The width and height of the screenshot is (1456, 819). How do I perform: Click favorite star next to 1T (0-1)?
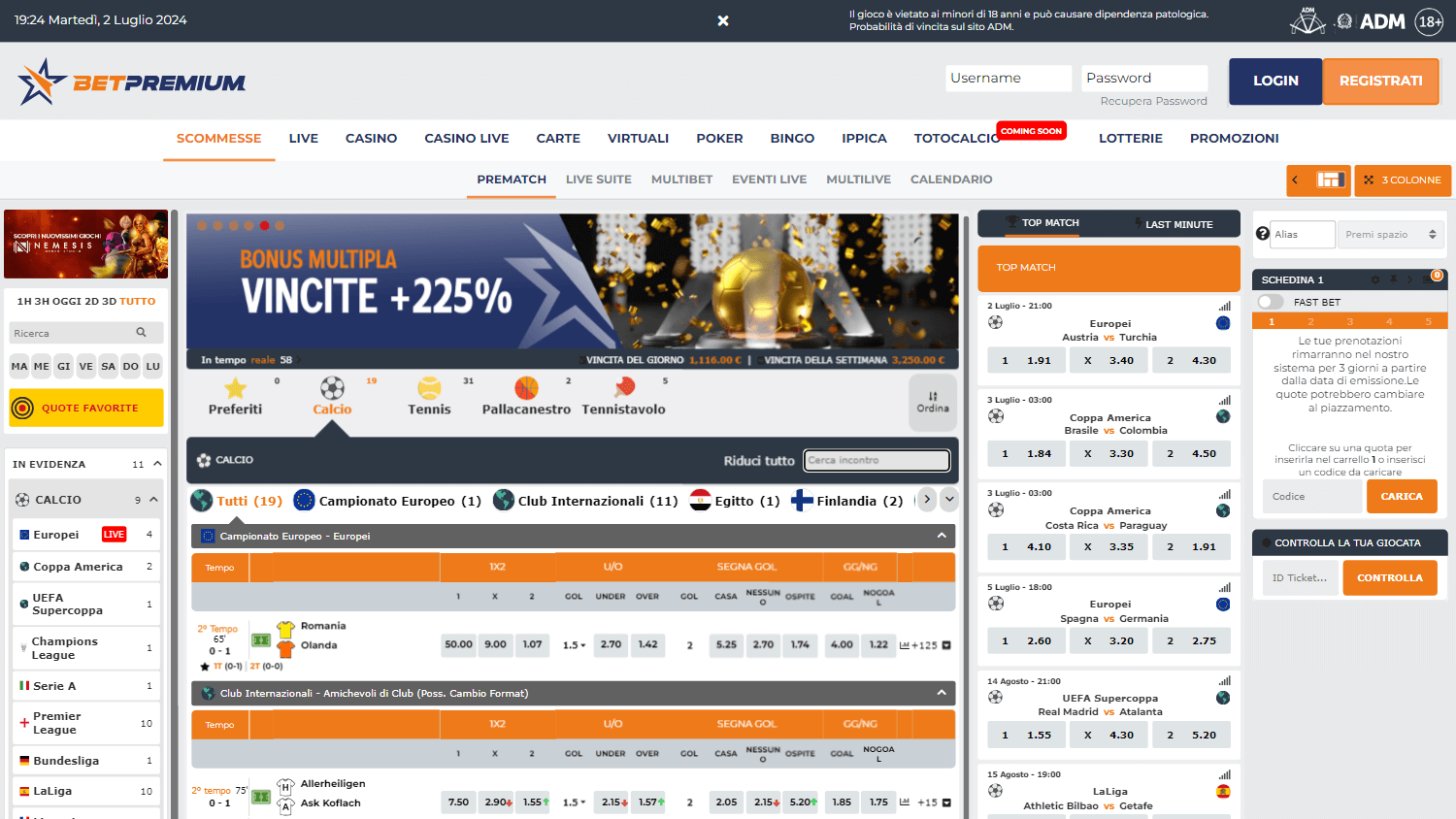[204, 667]
